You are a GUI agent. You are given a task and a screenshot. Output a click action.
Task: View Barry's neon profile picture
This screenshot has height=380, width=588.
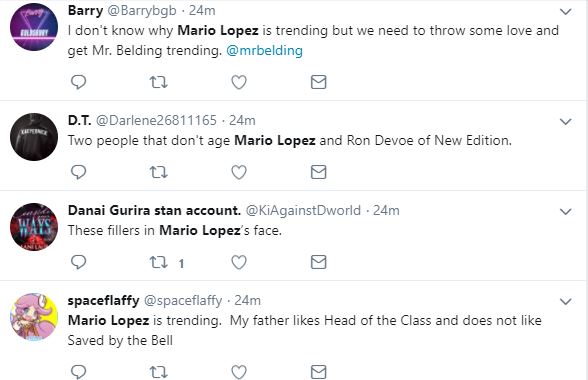[x=34, y=27]
